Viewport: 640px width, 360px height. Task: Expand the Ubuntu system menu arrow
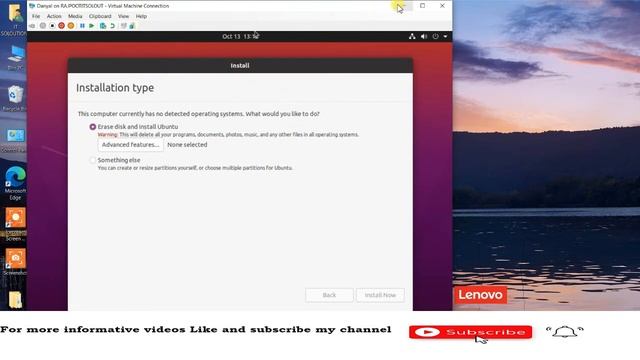(445, 36)
